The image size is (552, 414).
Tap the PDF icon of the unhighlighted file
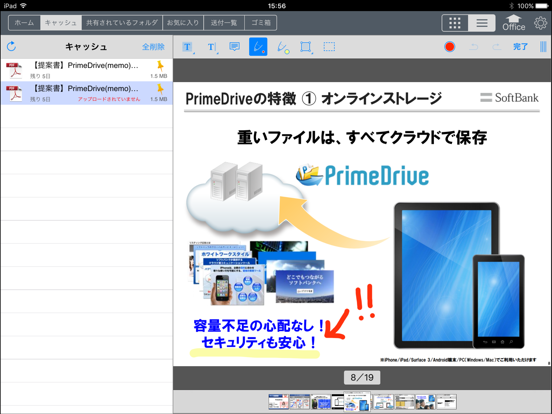(14, 70)
